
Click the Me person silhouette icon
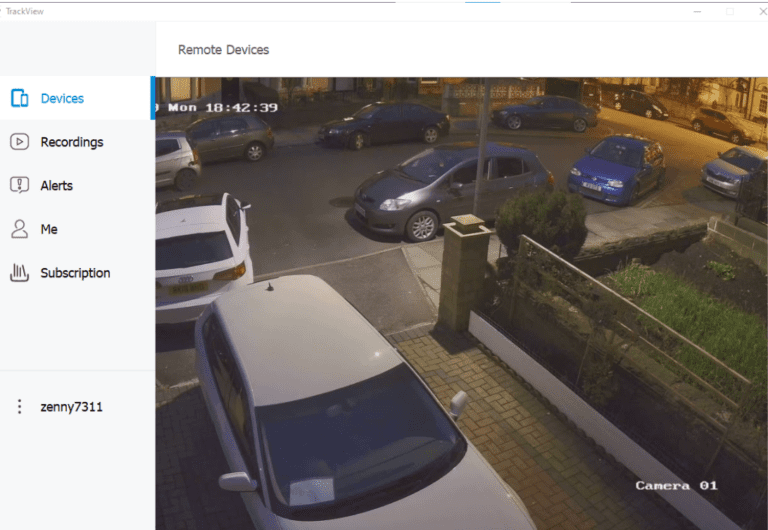pyautogui.click(x=20, y=229)
